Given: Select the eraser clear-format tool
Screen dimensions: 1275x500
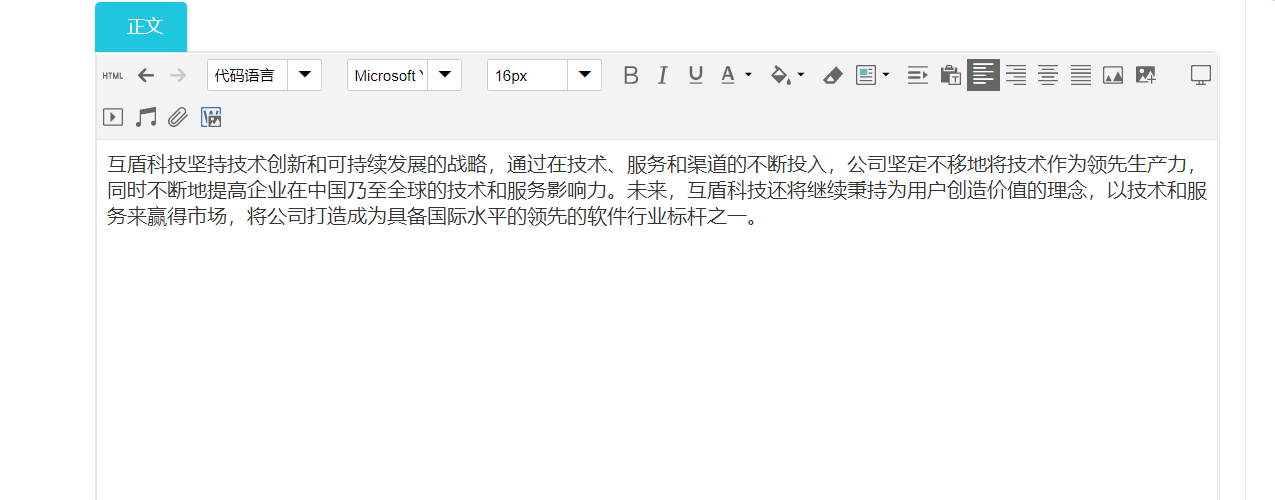Looking at the screenshot, I should 832,75.
